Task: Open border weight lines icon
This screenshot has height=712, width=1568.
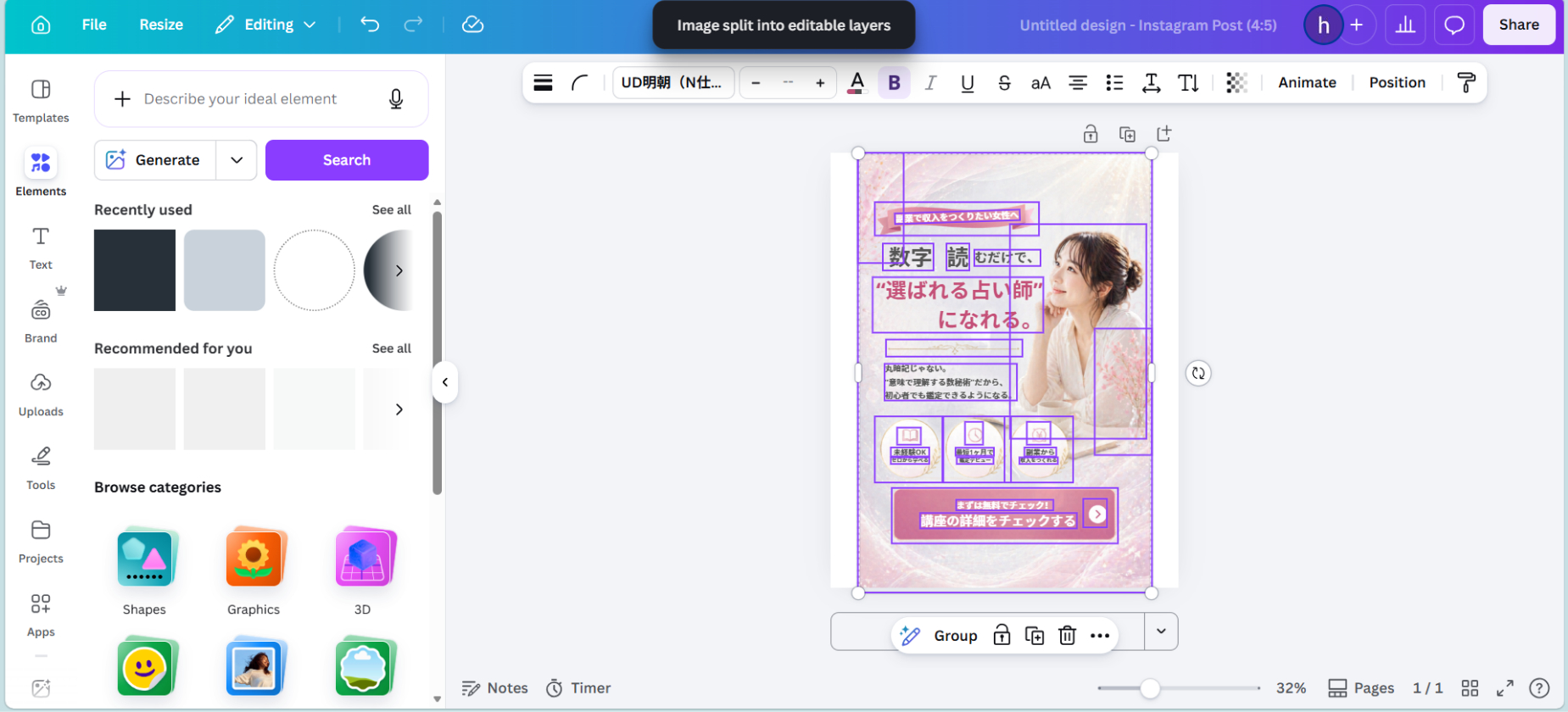Action: (x=543, y=82)
